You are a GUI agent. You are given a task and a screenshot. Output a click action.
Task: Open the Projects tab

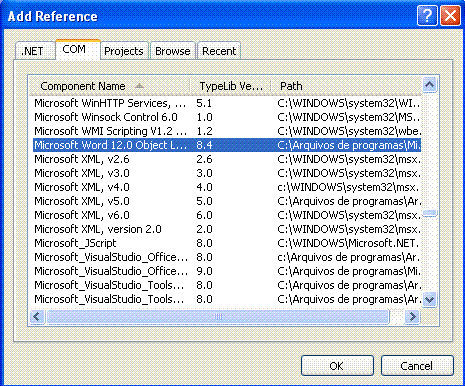click(124, 51)
